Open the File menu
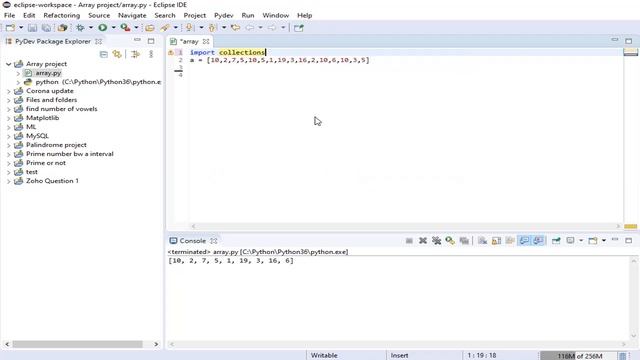Image resolution: width=640 pixels, height=360 pixels. point(9,15)
